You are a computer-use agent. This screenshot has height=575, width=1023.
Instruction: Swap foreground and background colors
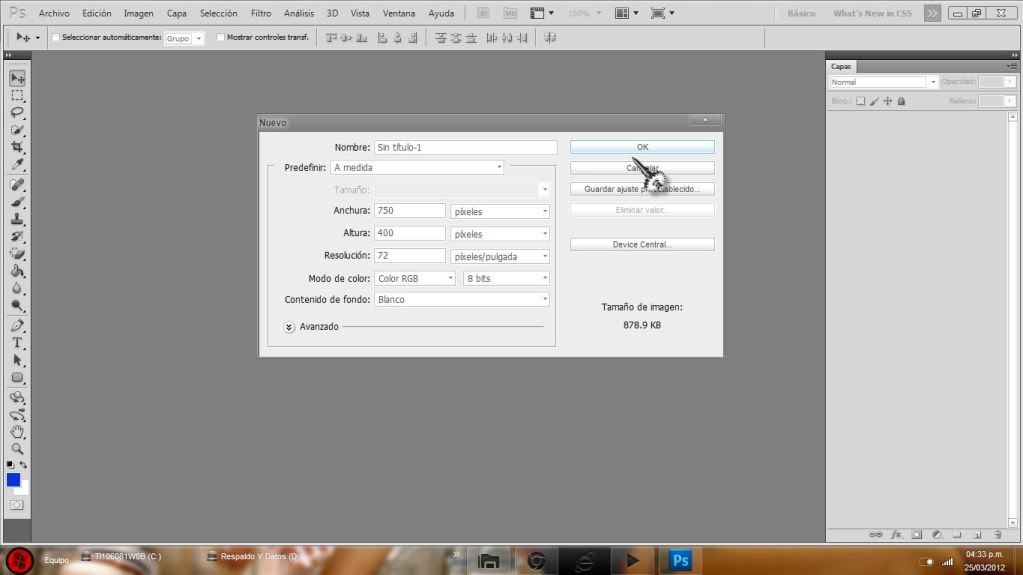(x=23, y=465)
